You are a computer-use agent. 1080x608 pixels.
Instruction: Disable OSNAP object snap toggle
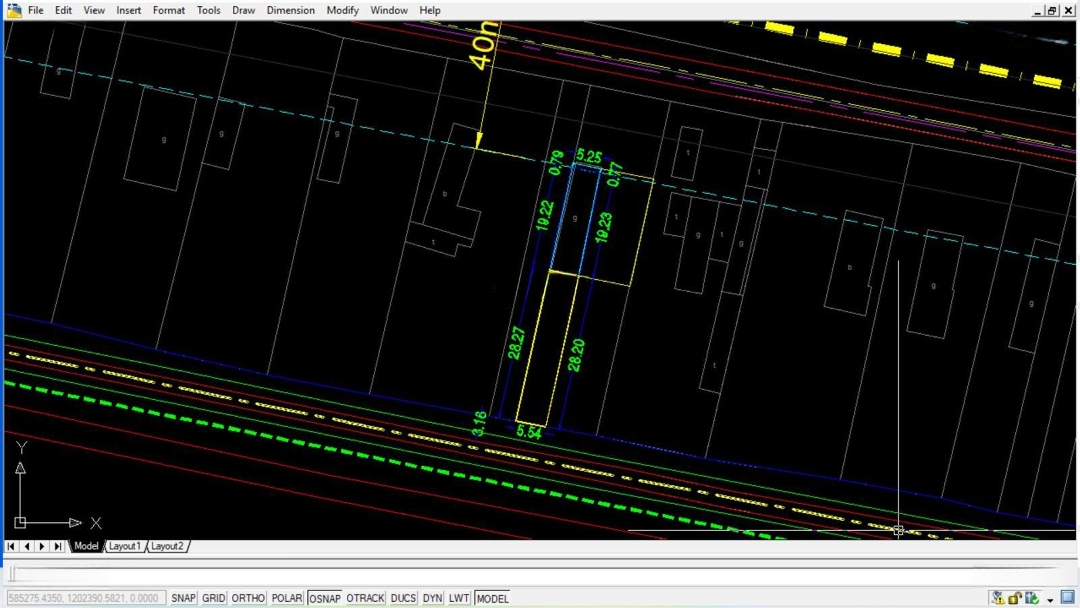pos(324,598)
